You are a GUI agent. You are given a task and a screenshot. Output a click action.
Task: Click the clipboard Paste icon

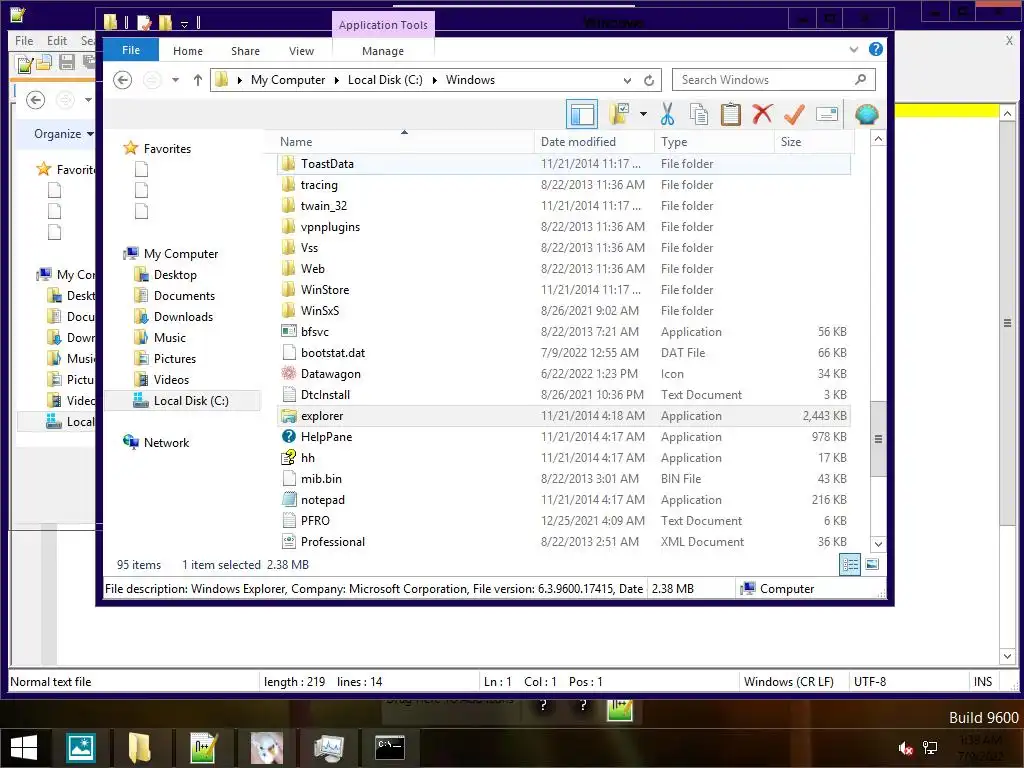(x=731, y=114)
